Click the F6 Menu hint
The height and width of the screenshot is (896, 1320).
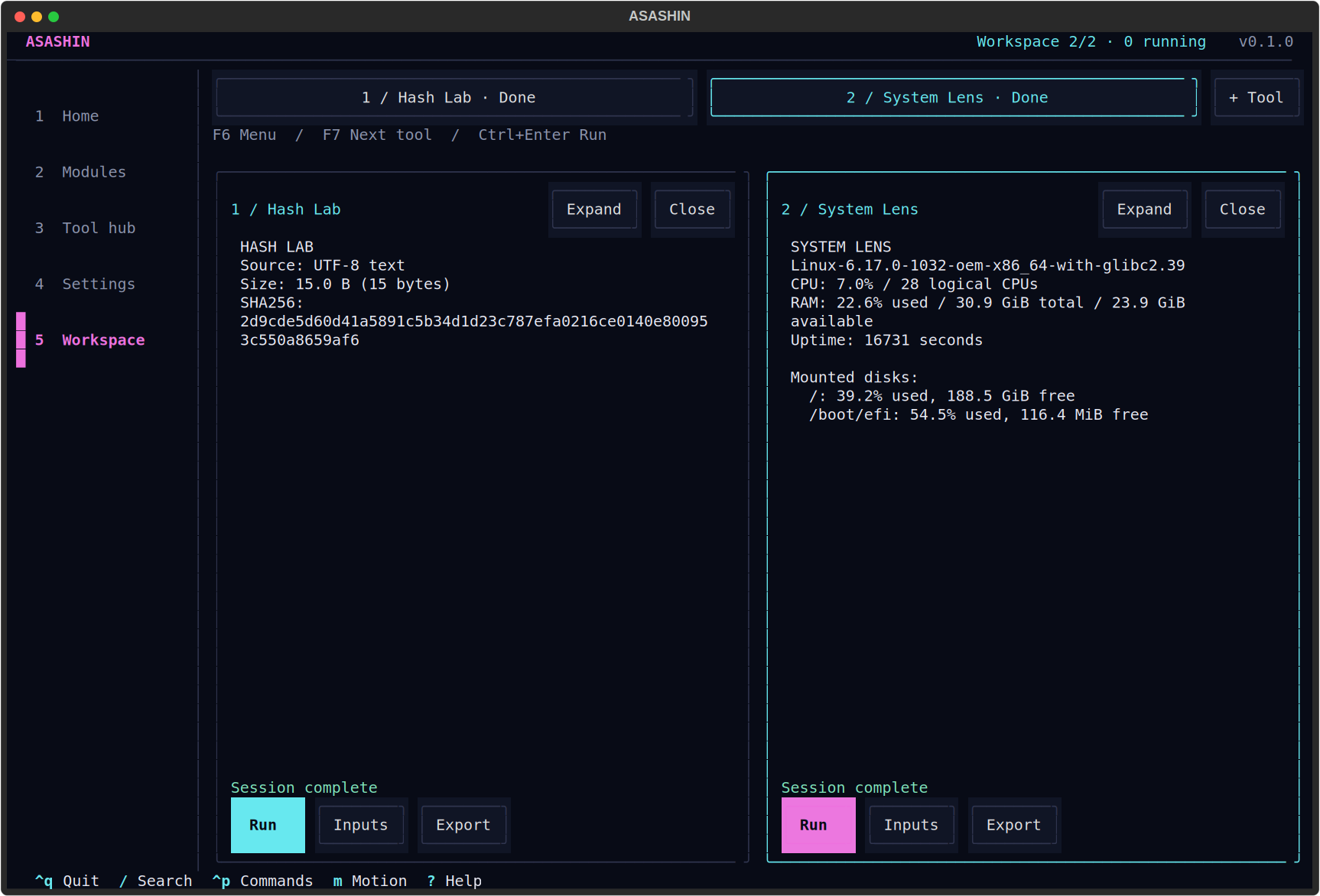pyautogui.click(x=245, y=135)
